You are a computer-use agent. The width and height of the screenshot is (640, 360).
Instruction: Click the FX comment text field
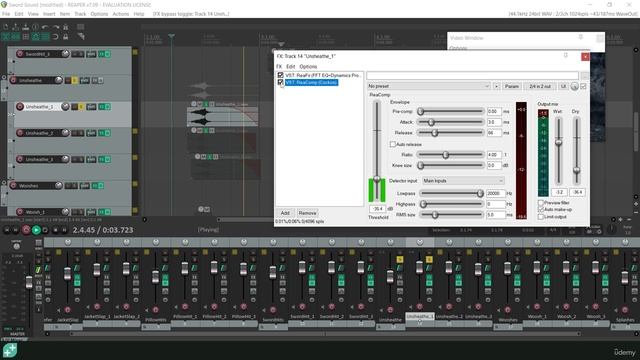[x=472, y=76]
